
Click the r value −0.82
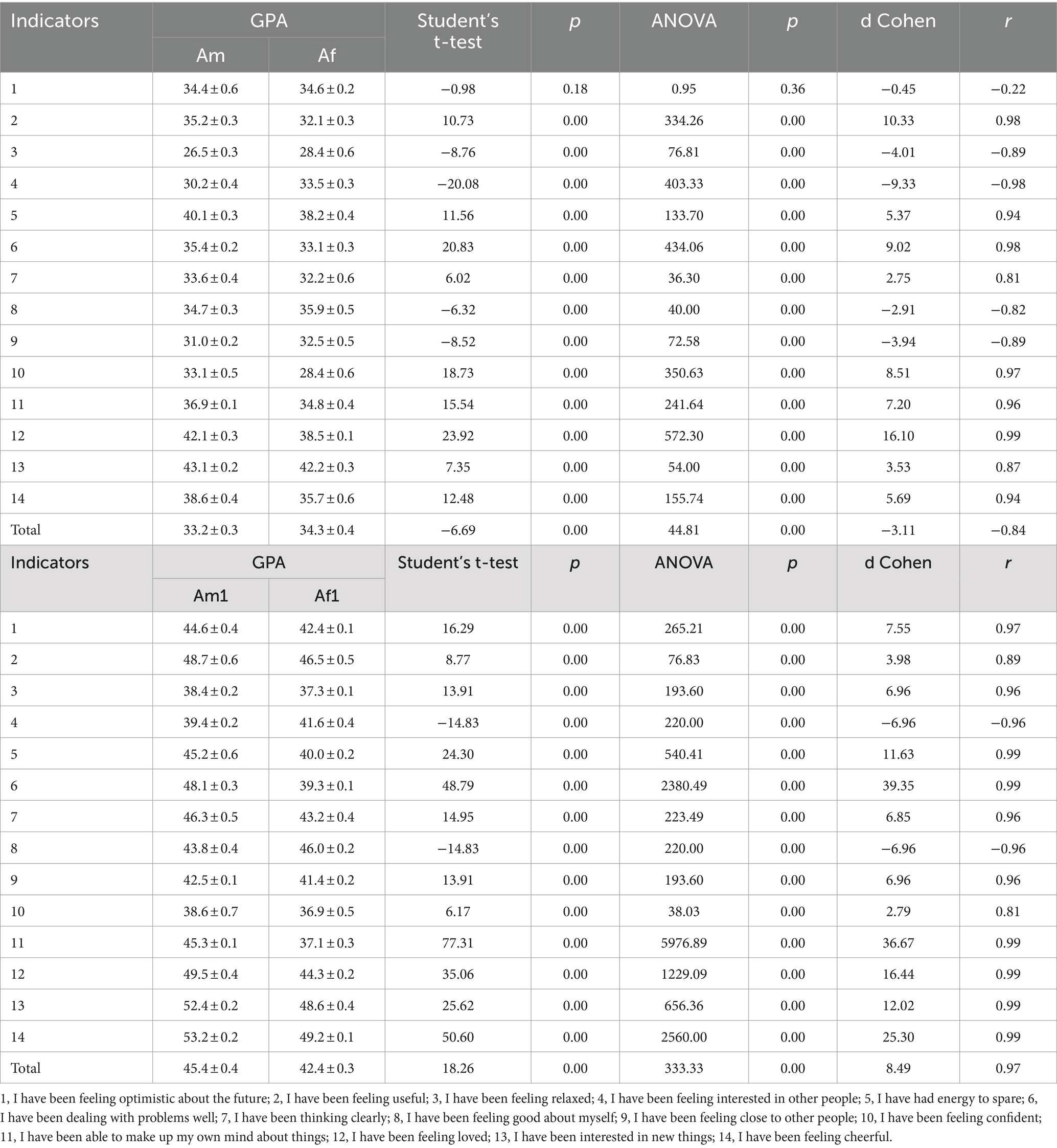[1008, 309]
